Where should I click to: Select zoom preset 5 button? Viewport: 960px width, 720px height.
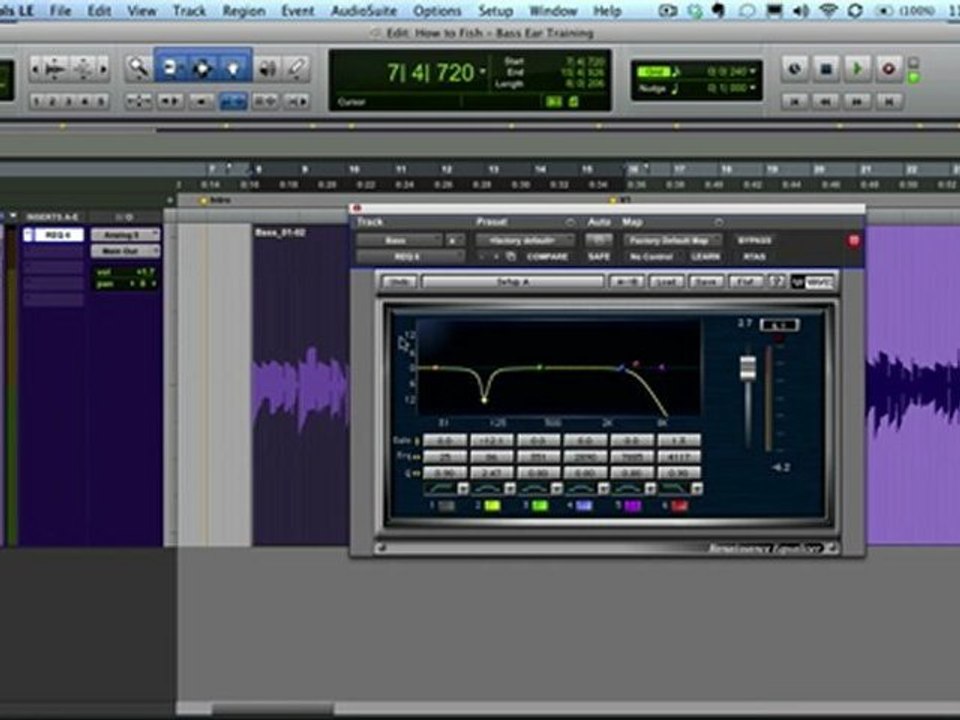coord(101,101)
